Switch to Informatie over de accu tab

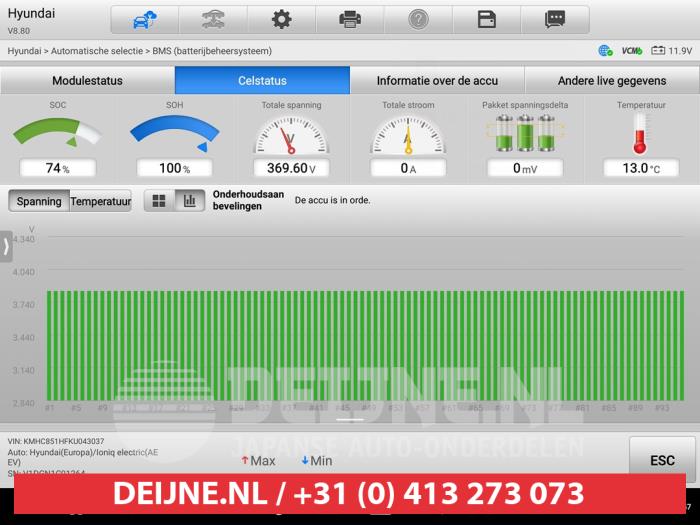437,81
